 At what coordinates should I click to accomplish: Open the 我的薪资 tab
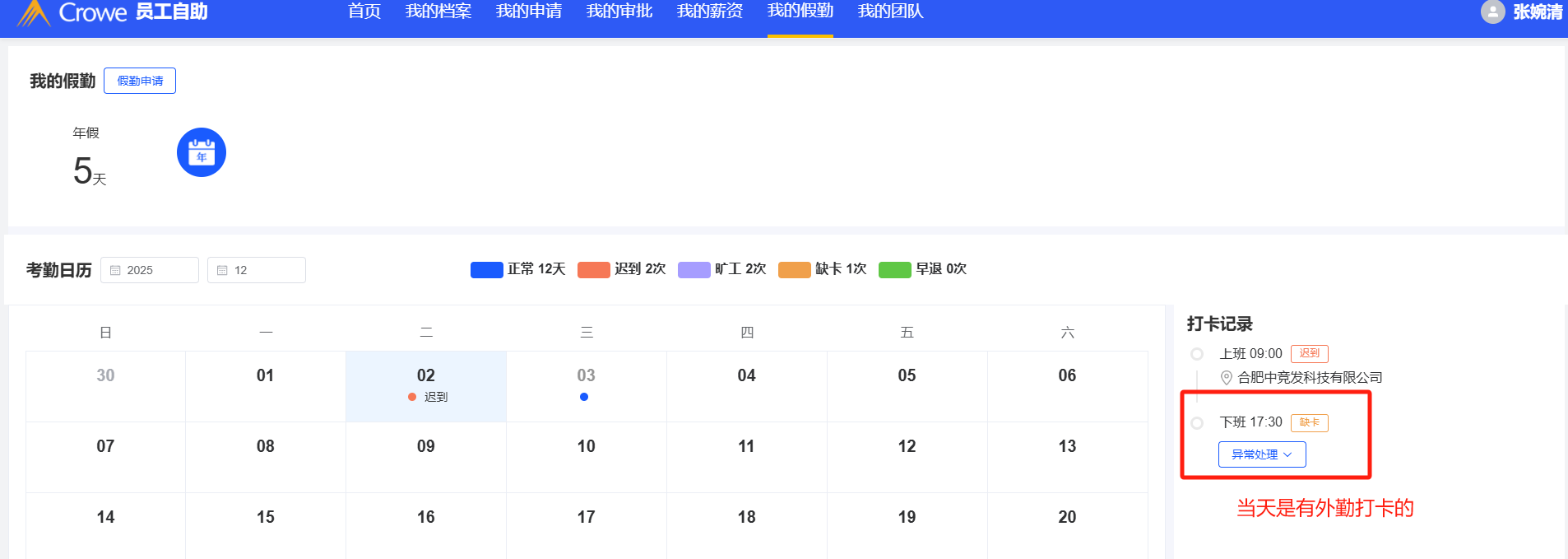pyautogui.click(x=710, y=12)
